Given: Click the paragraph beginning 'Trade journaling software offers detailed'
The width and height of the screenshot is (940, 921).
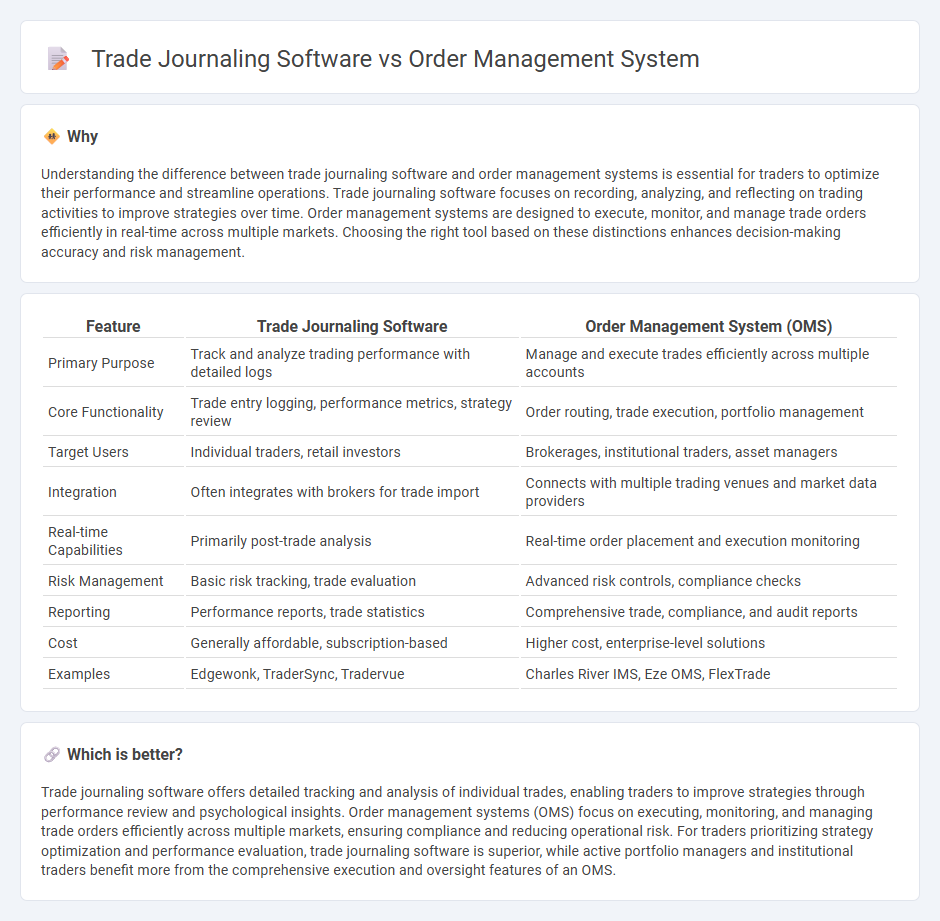Looking at the screenshot, I should (457, 831).
